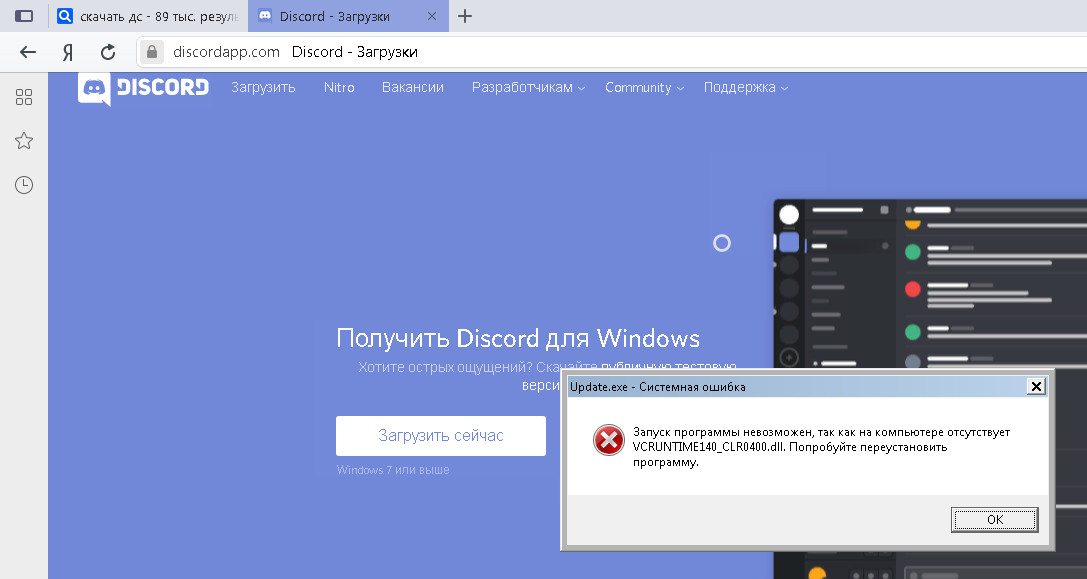Screen dimensions: 1087x579
Task: Open Yandex home via the Я icon
Action: 68,52
